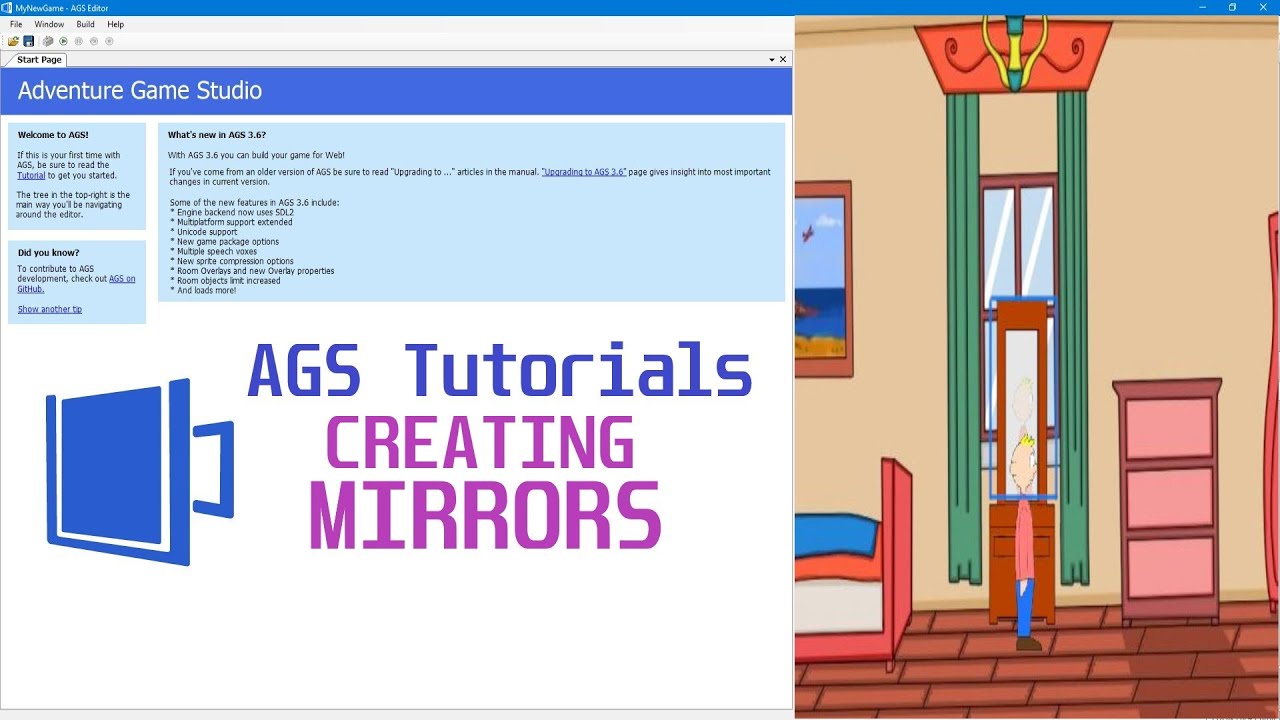Click the green Run game toolbar icon
Viewport: 1280px width, 720px height.
(63, 41)
